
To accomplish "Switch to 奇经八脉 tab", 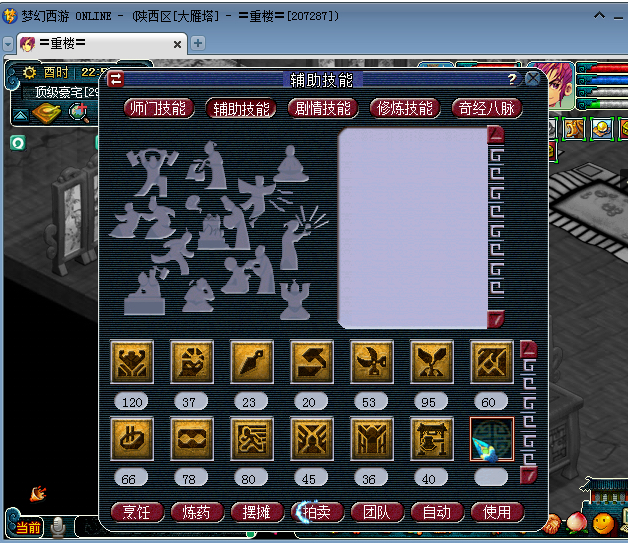I will [487, 108].
